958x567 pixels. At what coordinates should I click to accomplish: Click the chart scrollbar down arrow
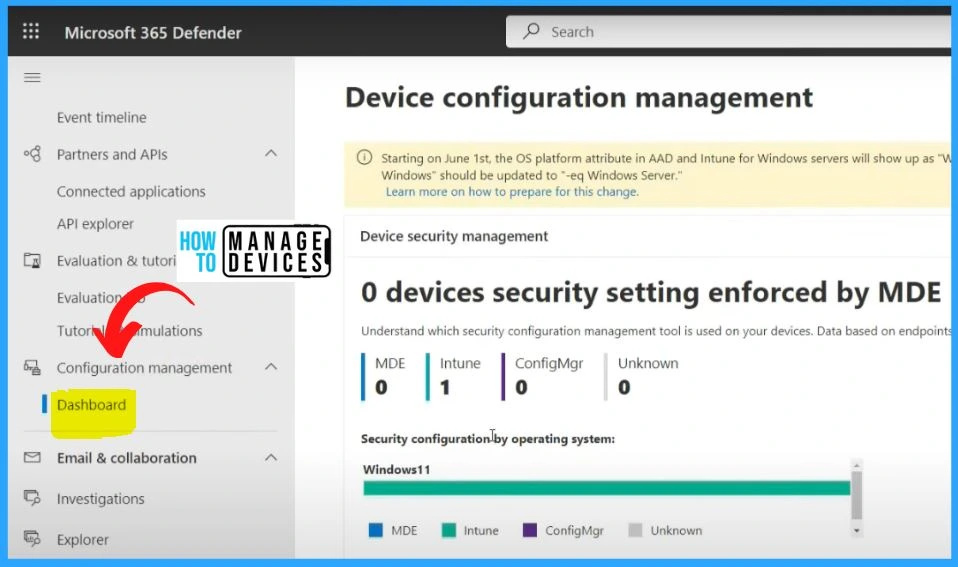pos(857,530)
